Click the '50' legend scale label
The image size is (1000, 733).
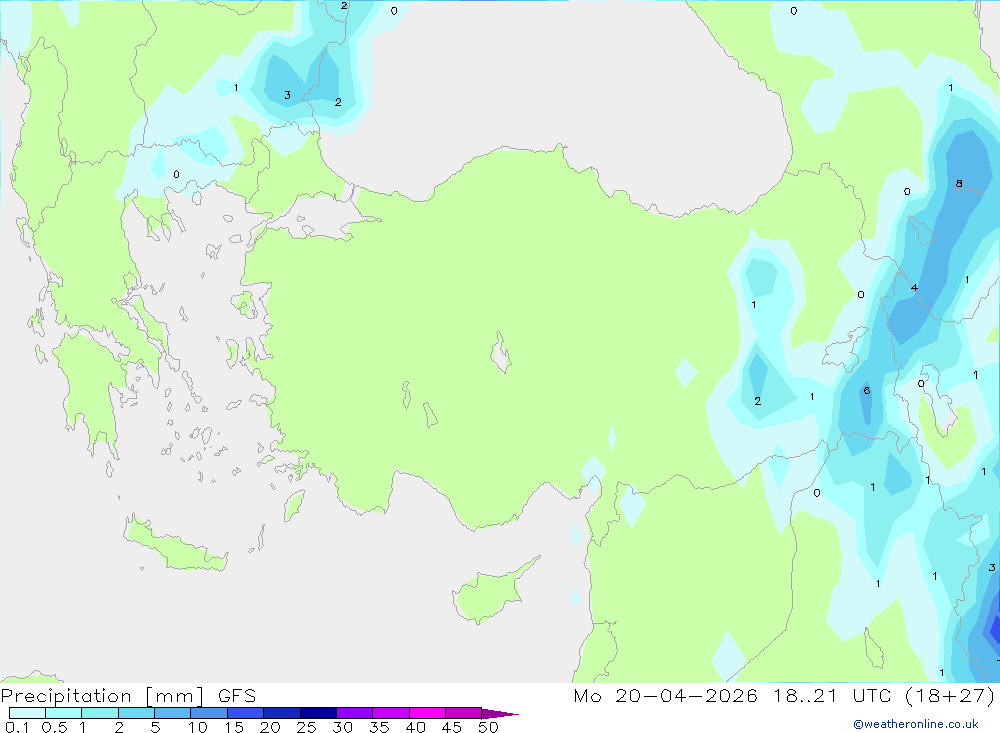(x=488, y=727)
